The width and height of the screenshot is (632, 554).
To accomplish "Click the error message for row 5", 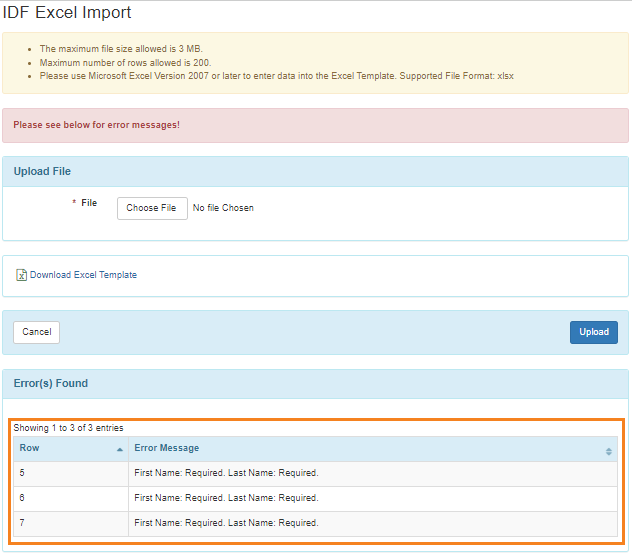I will tap(373, 473).
